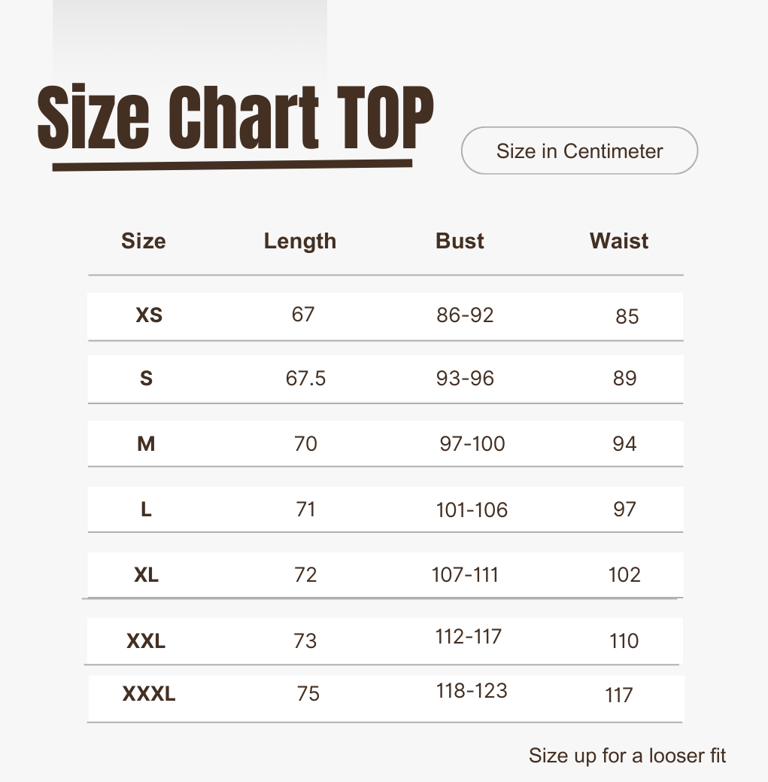This screenshot has width=768, height=782.
Task: Click the Size Chart TOP heading
Action: point(235,119)
